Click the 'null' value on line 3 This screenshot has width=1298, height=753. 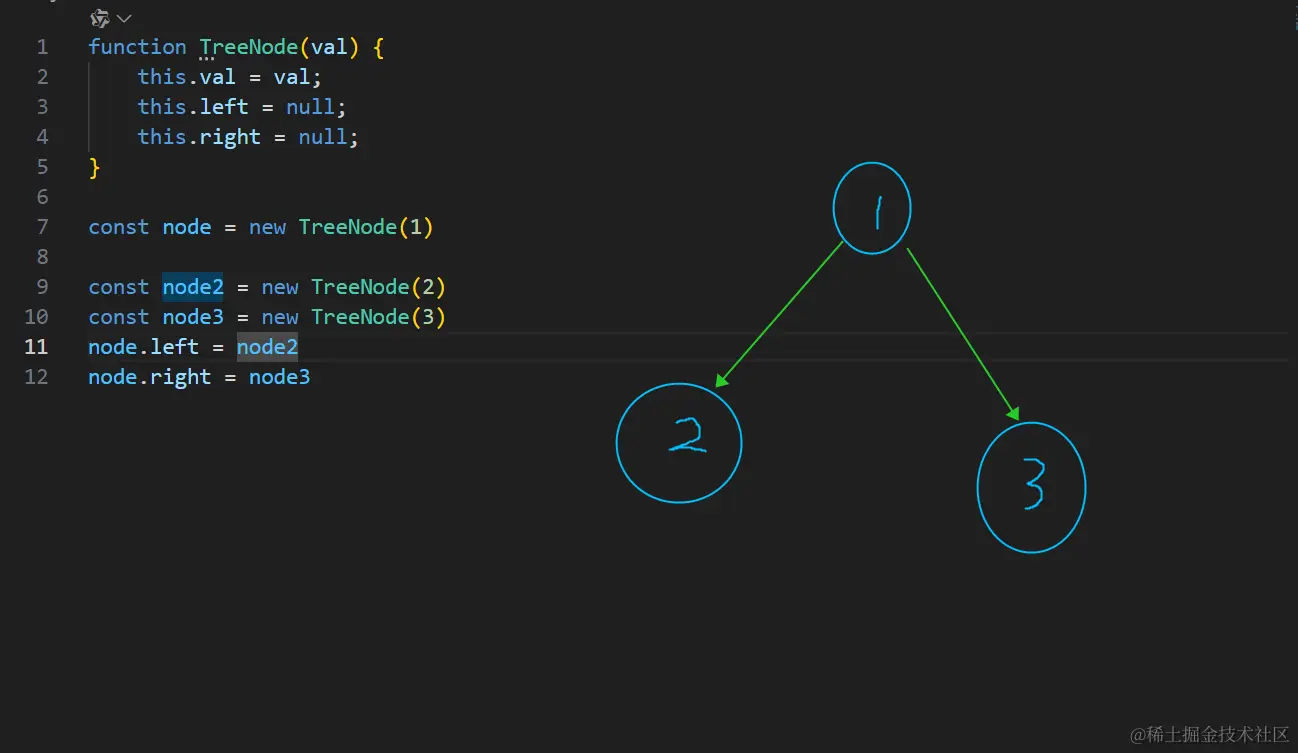tap(310, 107)
